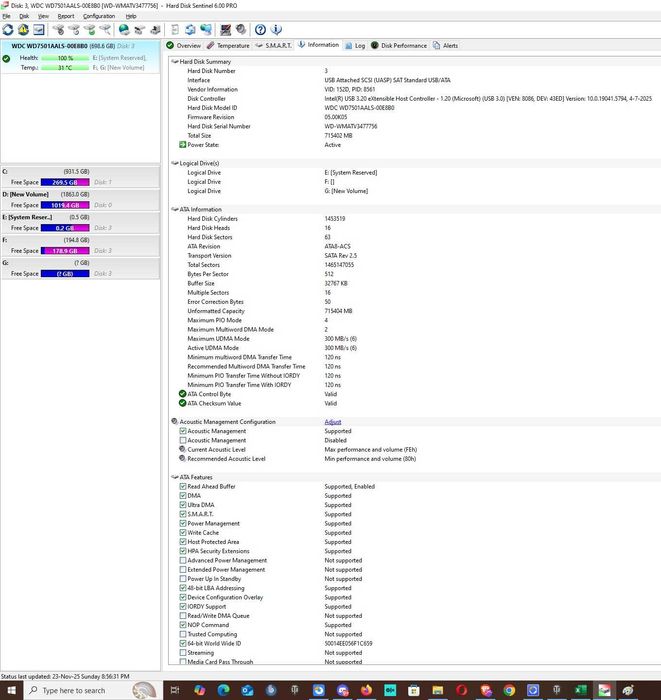Click the yellow warning alert toolbar icon
Screen dimensions: 661x700
click(x=23, y=30)
